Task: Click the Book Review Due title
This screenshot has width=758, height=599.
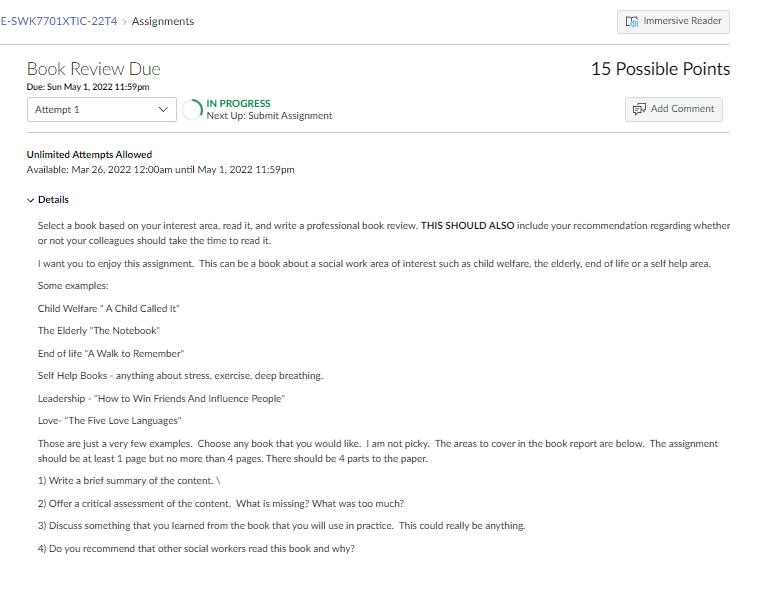Action: 93,69
